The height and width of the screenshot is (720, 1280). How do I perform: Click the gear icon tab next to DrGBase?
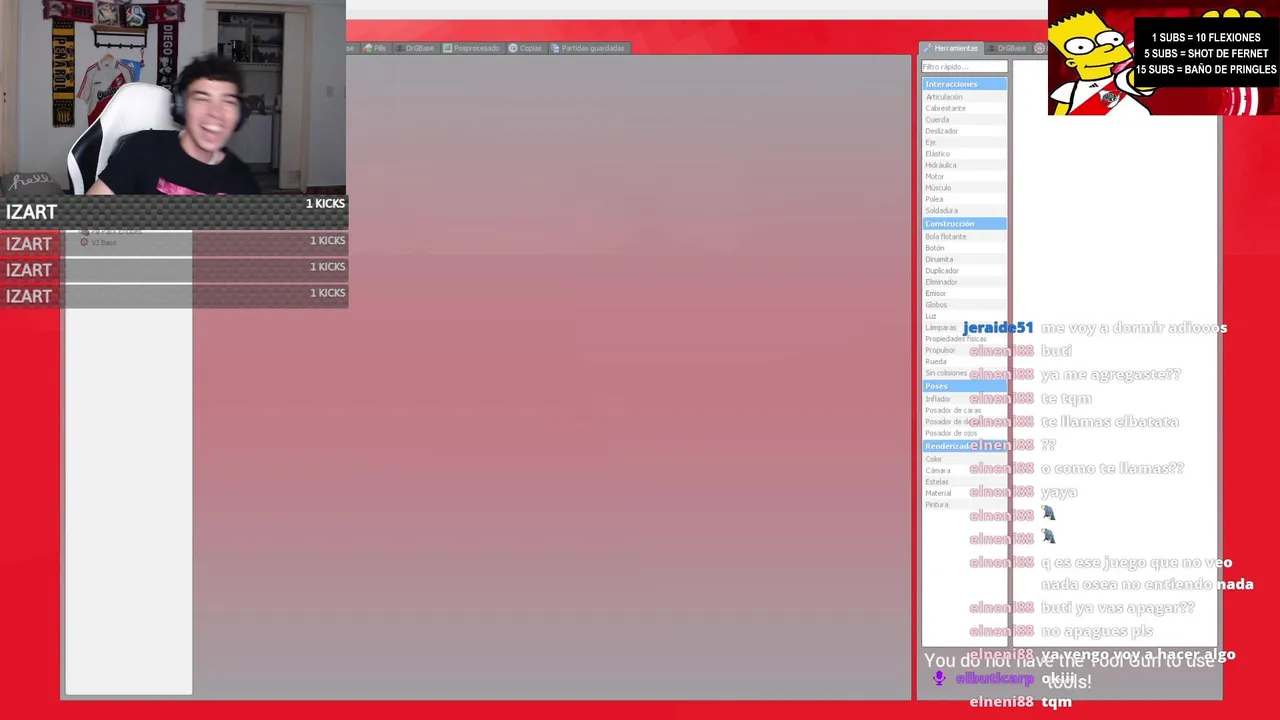click(1039, 48)
